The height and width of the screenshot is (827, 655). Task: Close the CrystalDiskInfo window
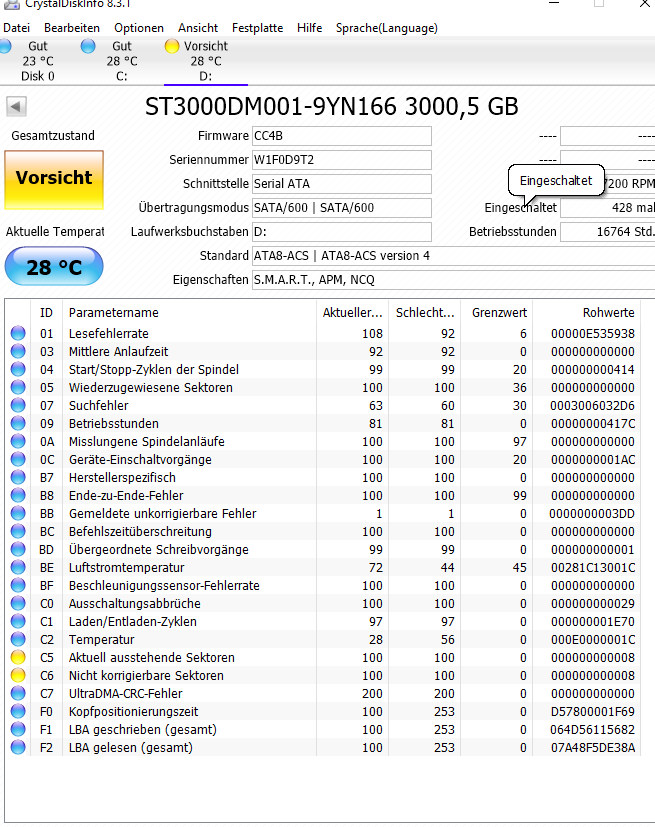click(x=644, y=4)
